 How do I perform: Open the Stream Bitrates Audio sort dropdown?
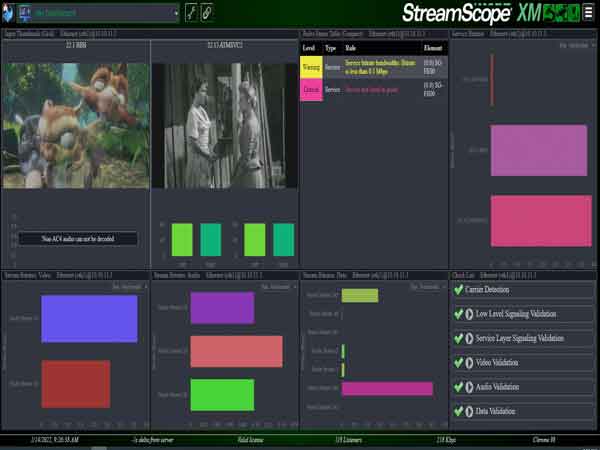tap(278, 286)
